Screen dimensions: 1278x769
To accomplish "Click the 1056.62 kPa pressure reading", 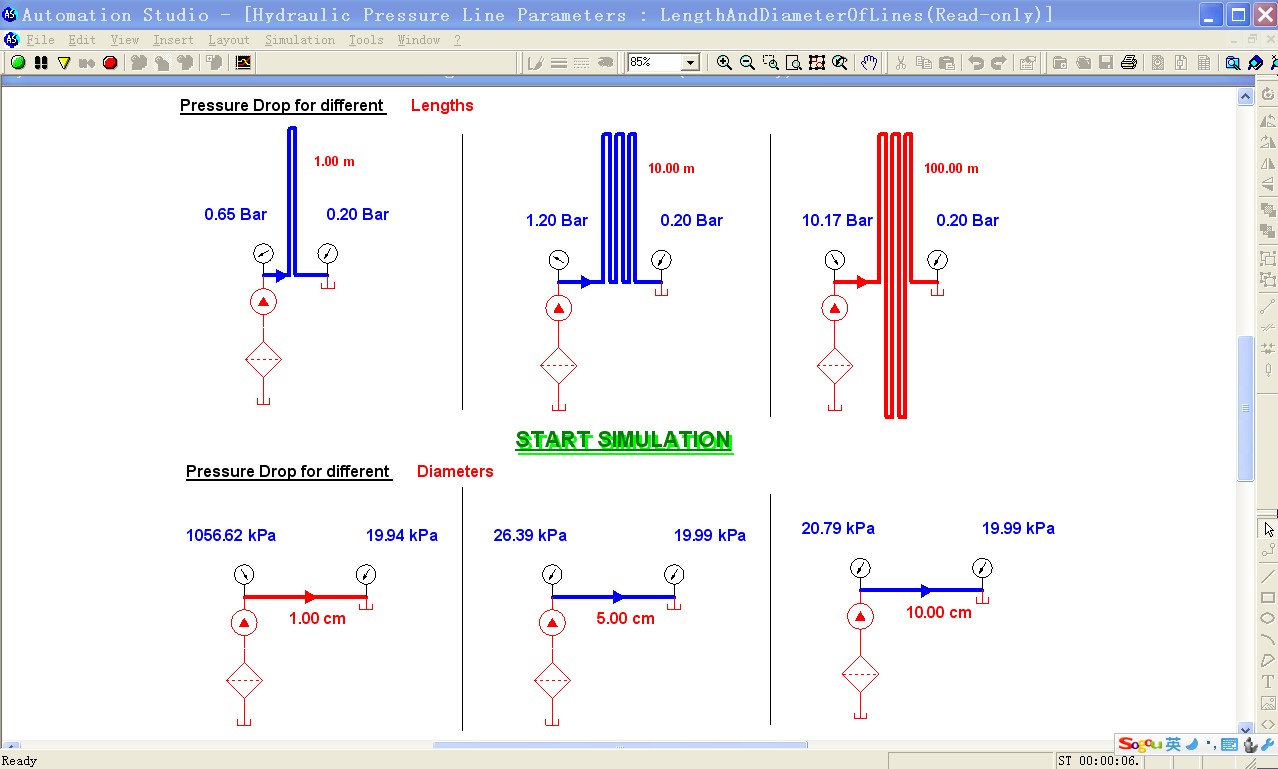I will point(231,535).
